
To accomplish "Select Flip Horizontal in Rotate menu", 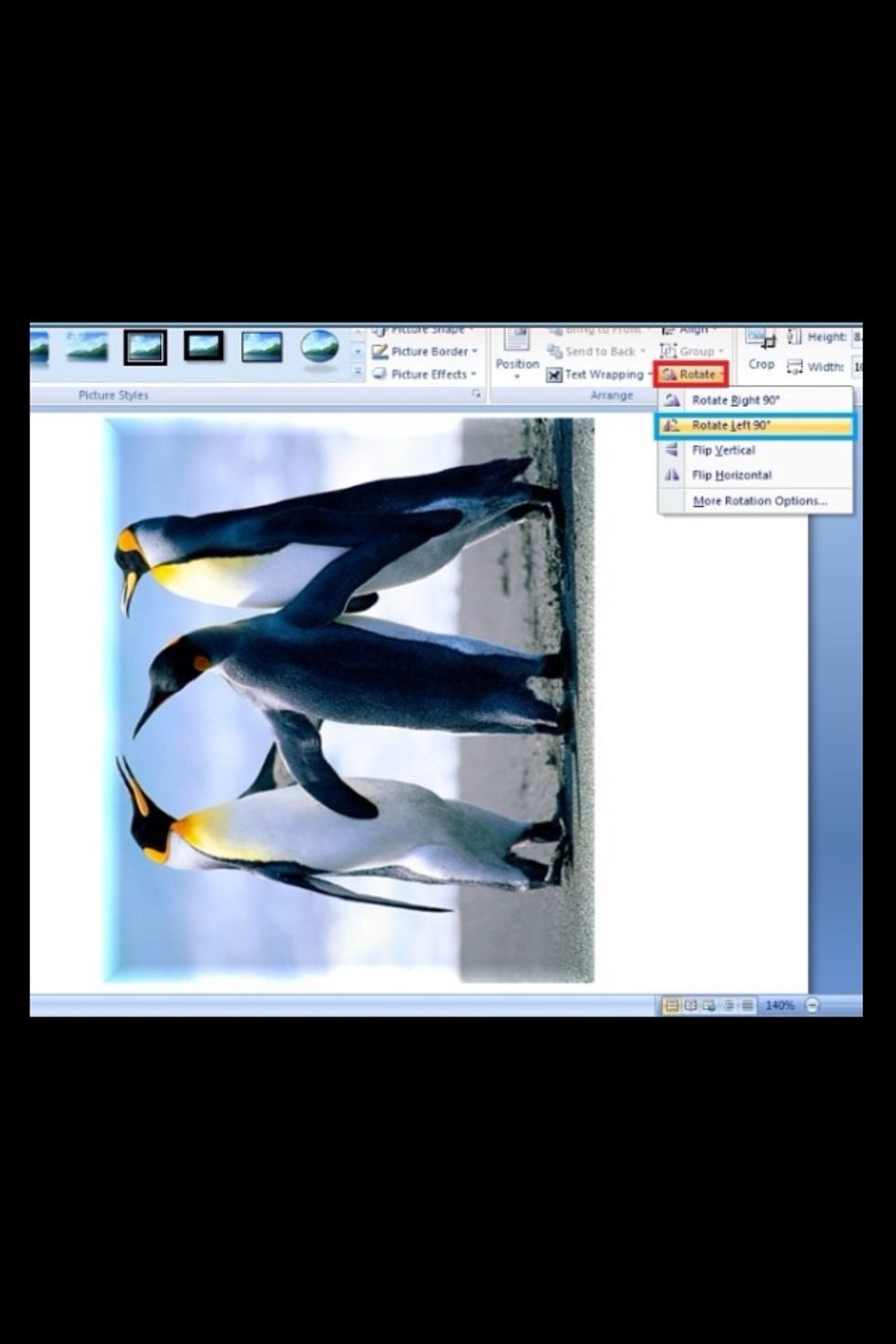I will coord(731,475).
